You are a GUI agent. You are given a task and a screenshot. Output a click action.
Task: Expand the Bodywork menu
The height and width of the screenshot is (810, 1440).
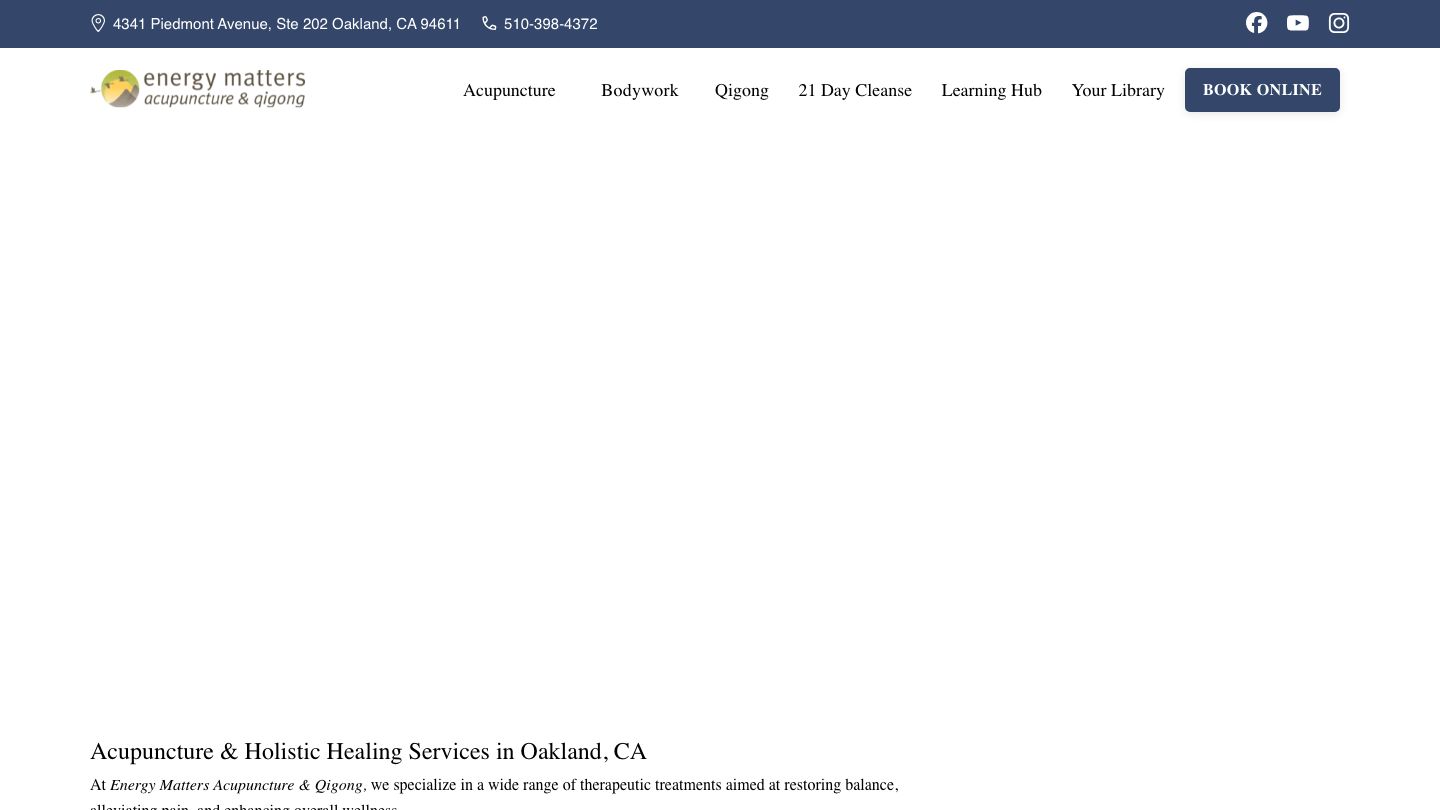pyautogui.click(x=639, y=90)
